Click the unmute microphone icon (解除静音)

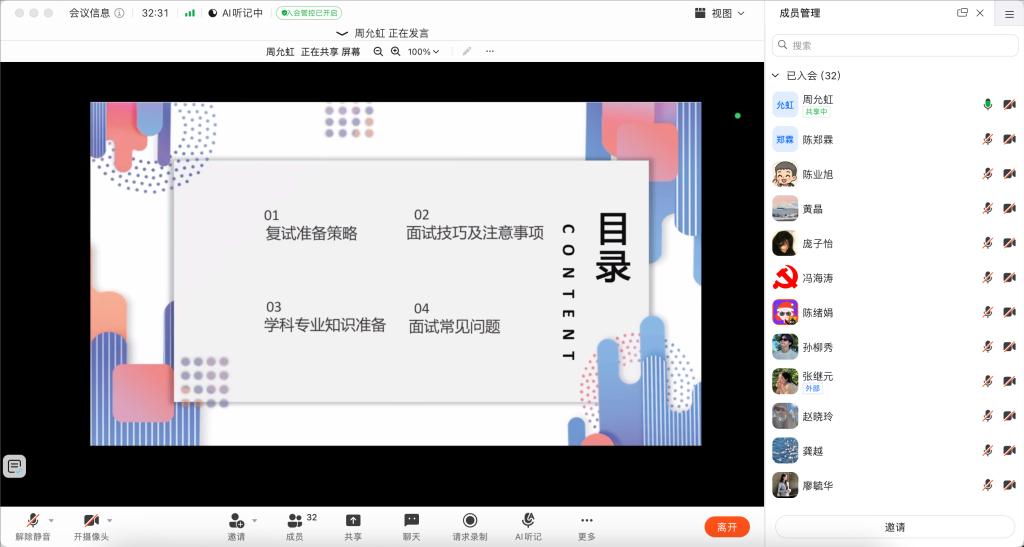click(x=32, y=520)
